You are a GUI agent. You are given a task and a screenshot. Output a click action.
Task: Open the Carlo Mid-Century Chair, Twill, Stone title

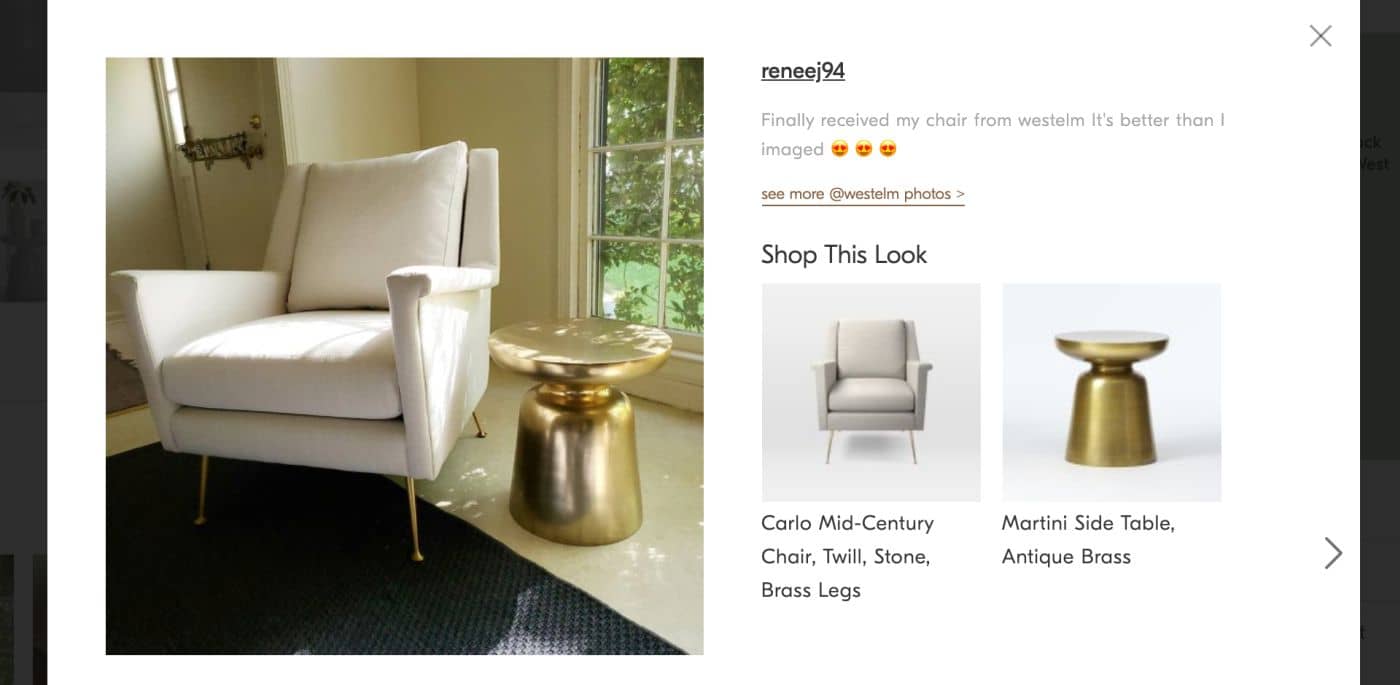click(x=848, y=556)
